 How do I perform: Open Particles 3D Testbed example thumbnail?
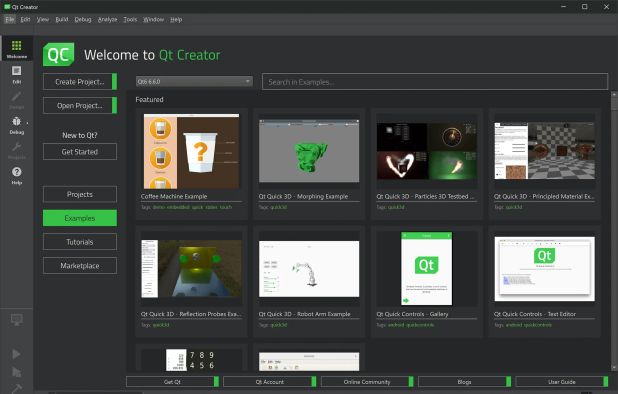point(426,151)
